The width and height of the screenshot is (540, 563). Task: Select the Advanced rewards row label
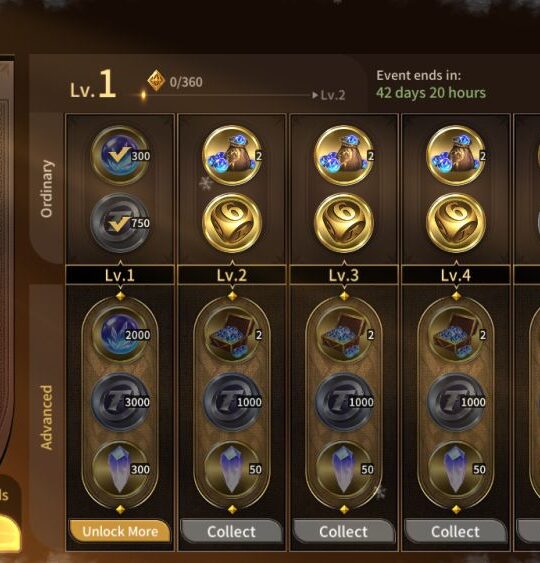tap(47, 417)
